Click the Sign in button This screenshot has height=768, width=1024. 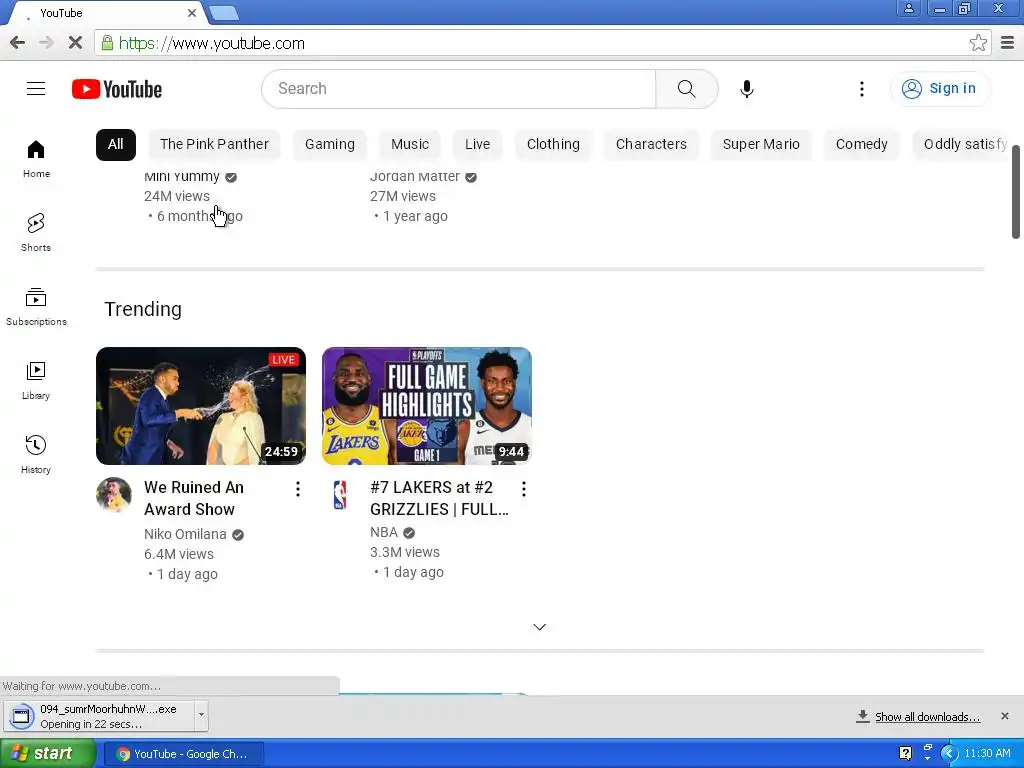(939, 89)
